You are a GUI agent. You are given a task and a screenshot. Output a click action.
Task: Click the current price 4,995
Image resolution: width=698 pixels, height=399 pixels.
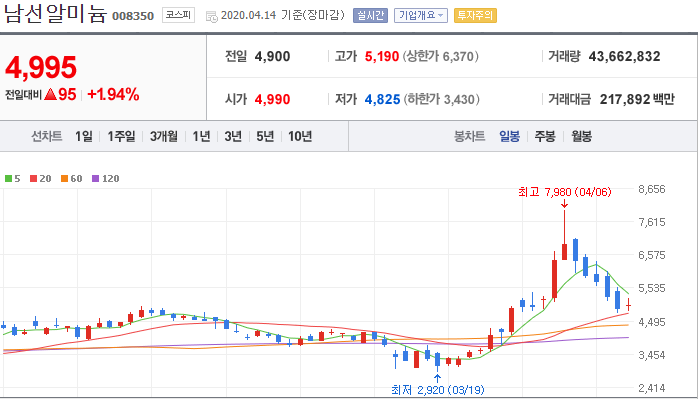click(41, 67)
